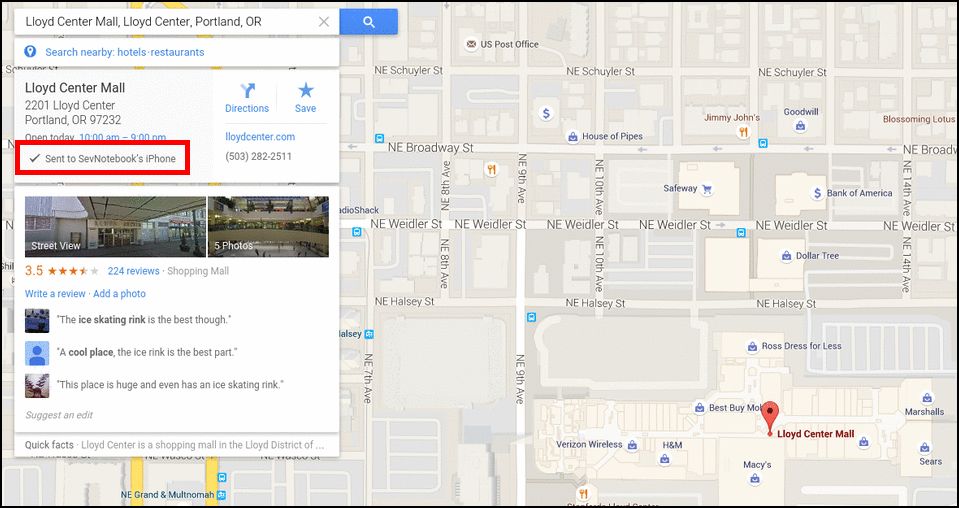Click the Jimmy John's restaurant icon

pyautogui.click(x=743, y=132)
